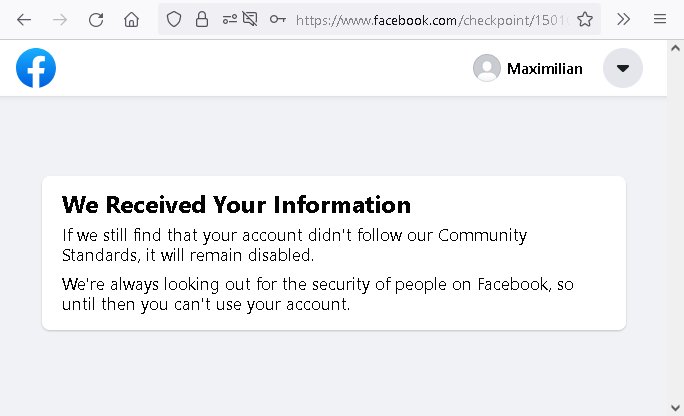The width and height of the screenshot is (684, 416).
Task: Click the facebook.com URL address field
Action: [432, 20]
